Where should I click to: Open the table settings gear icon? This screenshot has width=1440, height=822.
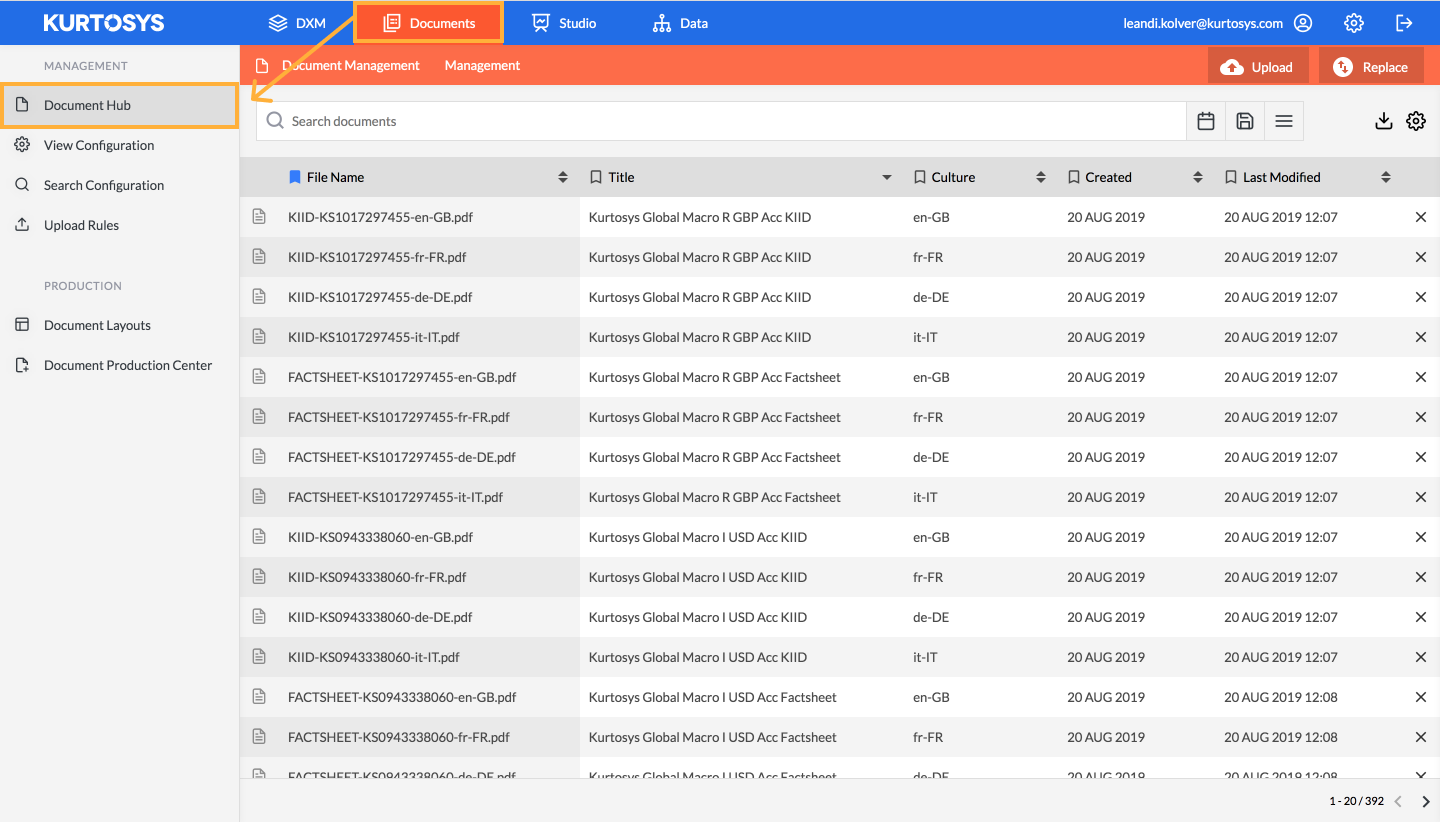click(x=1416, y=121)
